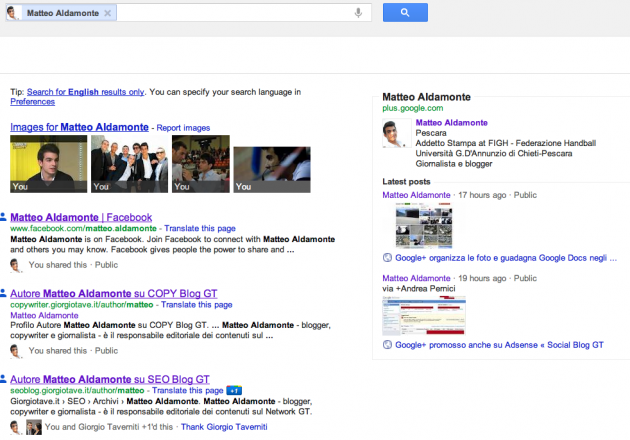Open Matteo Aldamonte profile name link
Screen dimensions: 630x440
point(451,123)
